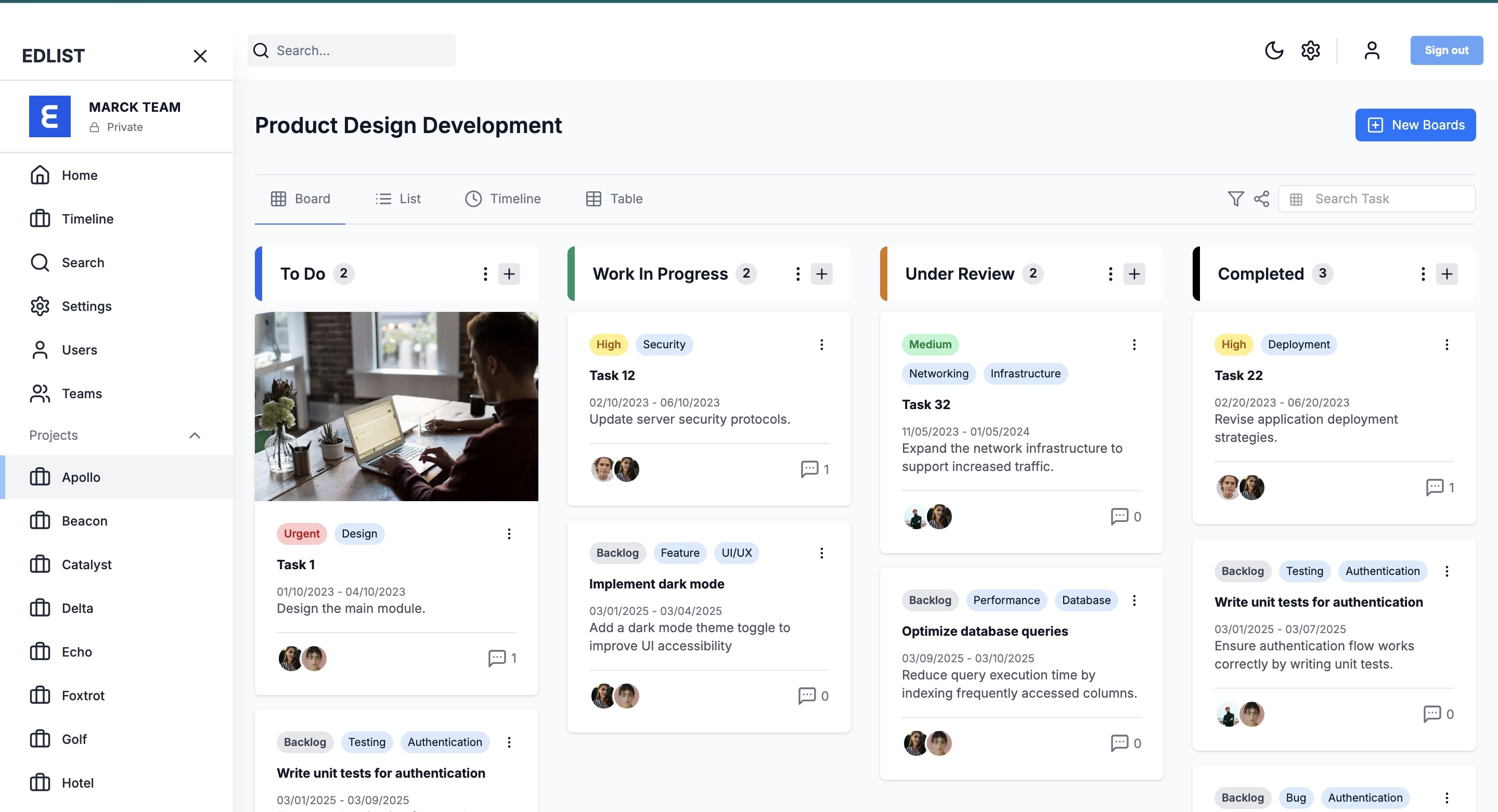Open Settings in the sidebar
This screenshot has height=812, width=1498.
tap(117, 306)
